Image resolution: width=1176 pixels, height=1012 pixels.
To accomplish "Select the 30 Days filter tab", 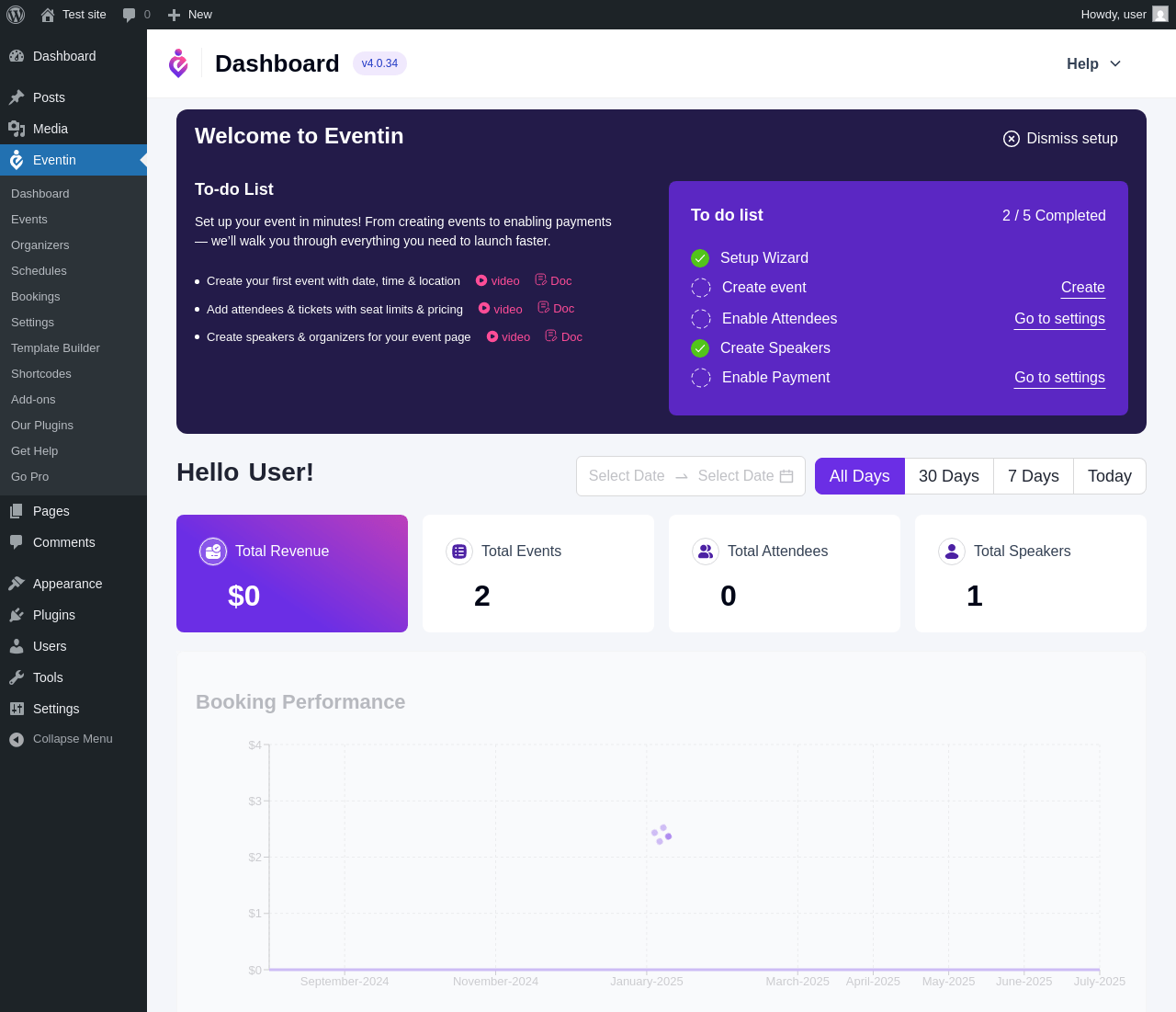I will 949,476.
